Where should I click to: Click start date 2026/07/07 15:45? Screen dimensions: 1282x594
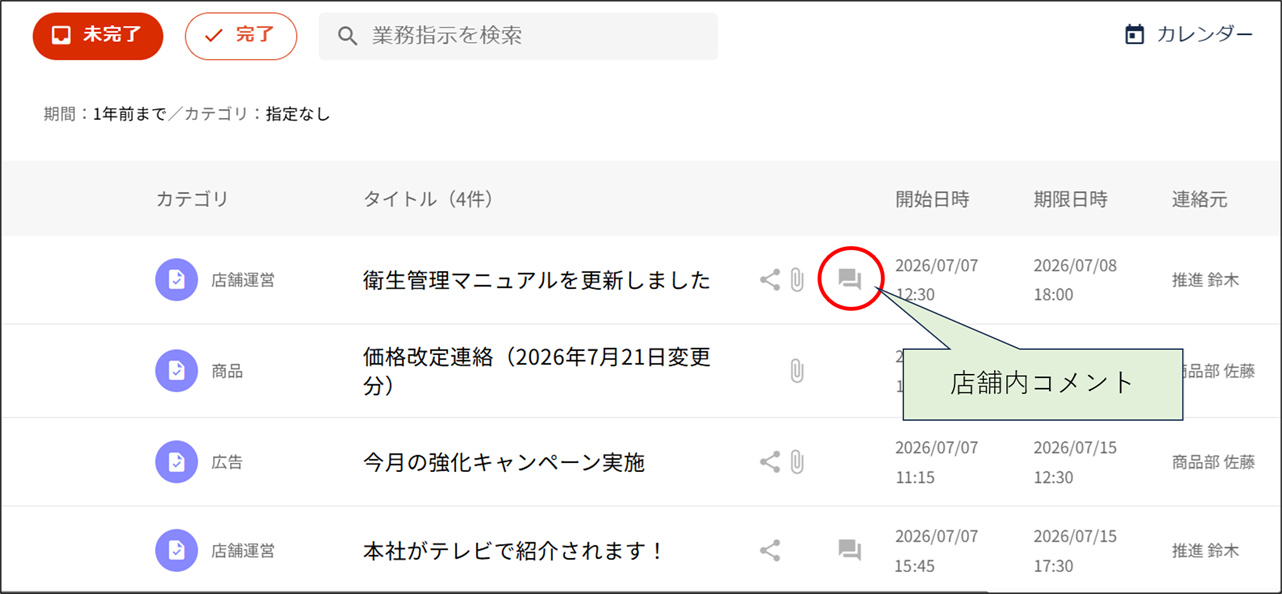pos(936,550)
